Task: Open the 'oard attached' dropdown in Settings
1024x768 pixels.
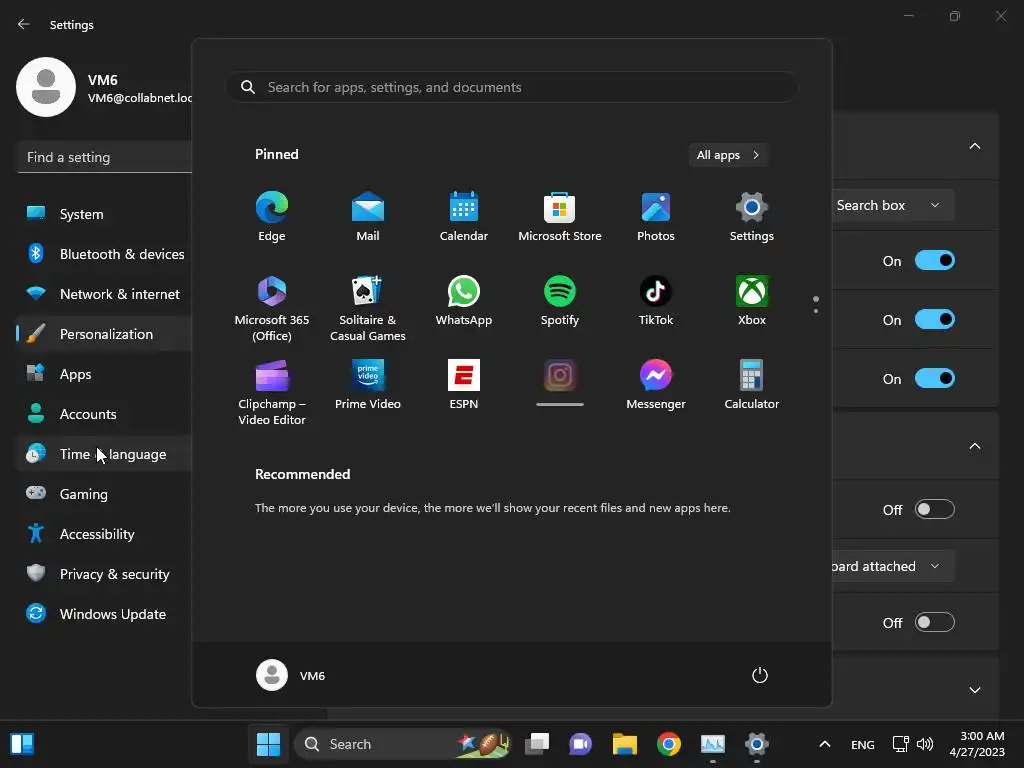Action: 893,566
